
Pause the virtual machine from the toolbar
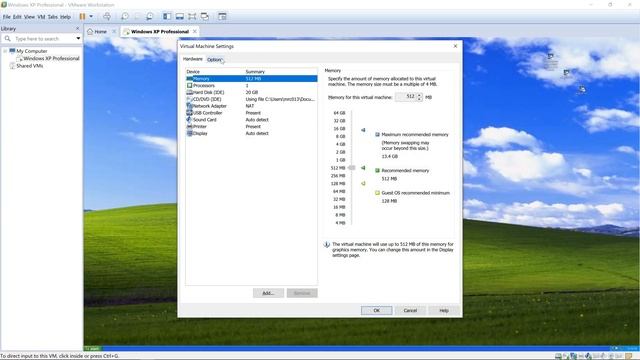[82, 16]
